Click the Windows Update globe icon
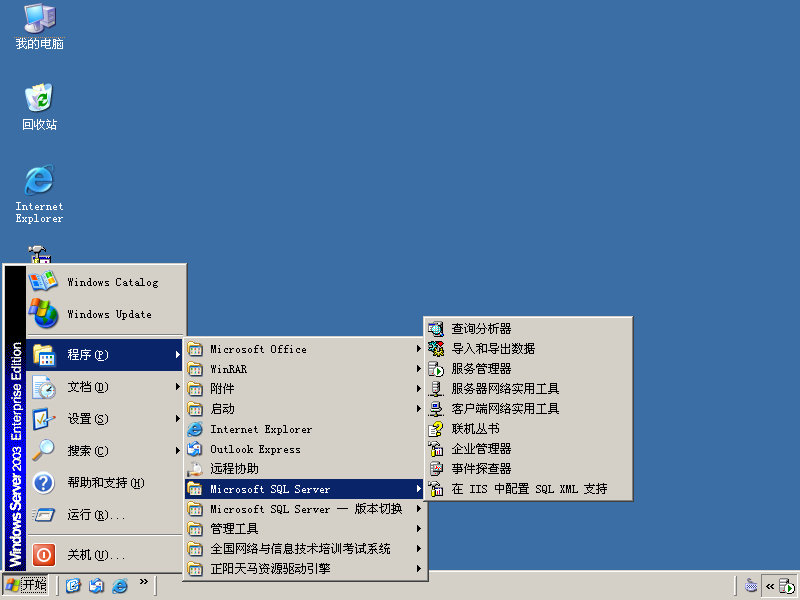Image resolution: width=800 pixels, height=600 pixels. [43, 313]
